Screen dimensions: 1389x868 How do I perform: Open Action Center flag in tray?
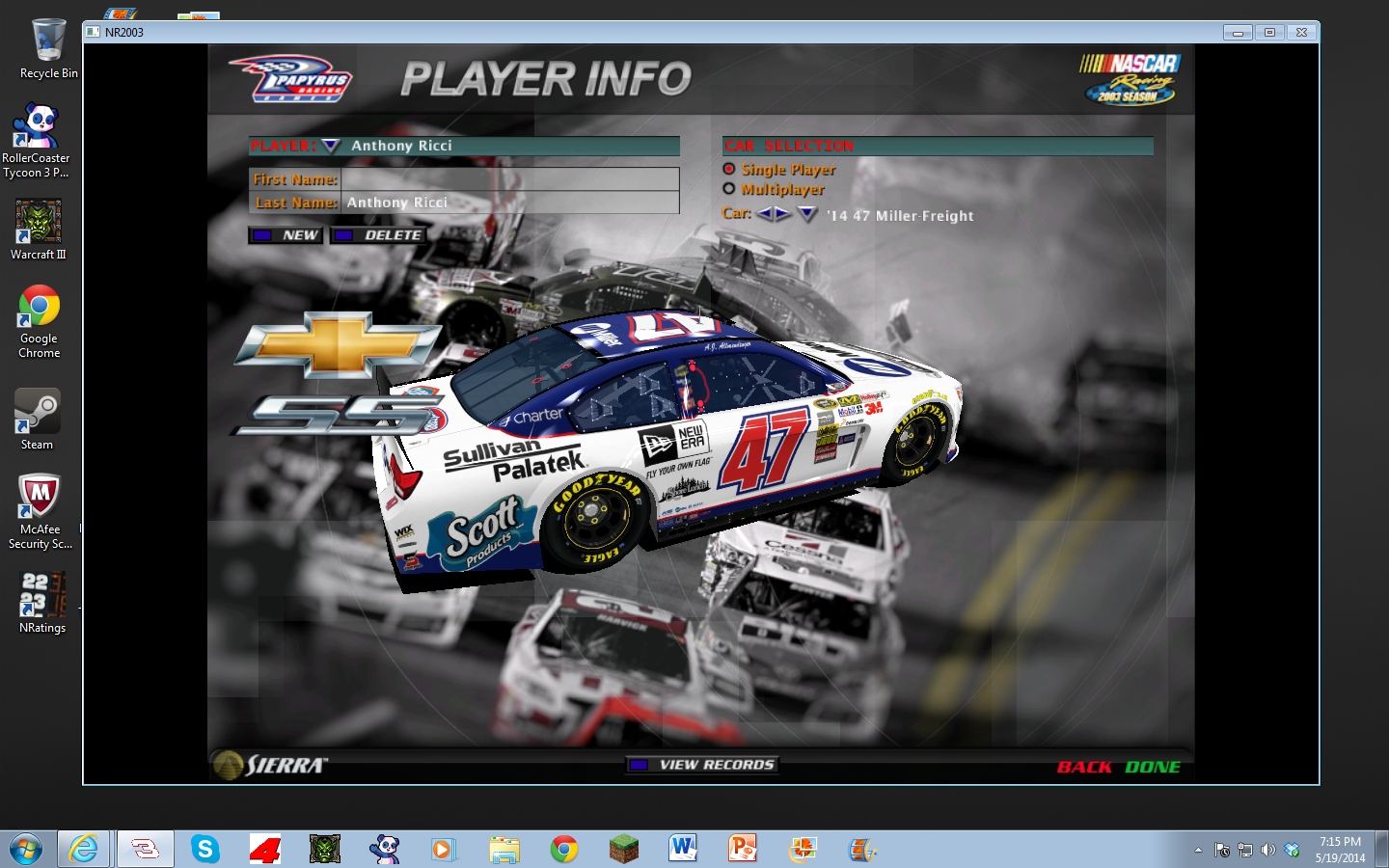pos(1222,850)
